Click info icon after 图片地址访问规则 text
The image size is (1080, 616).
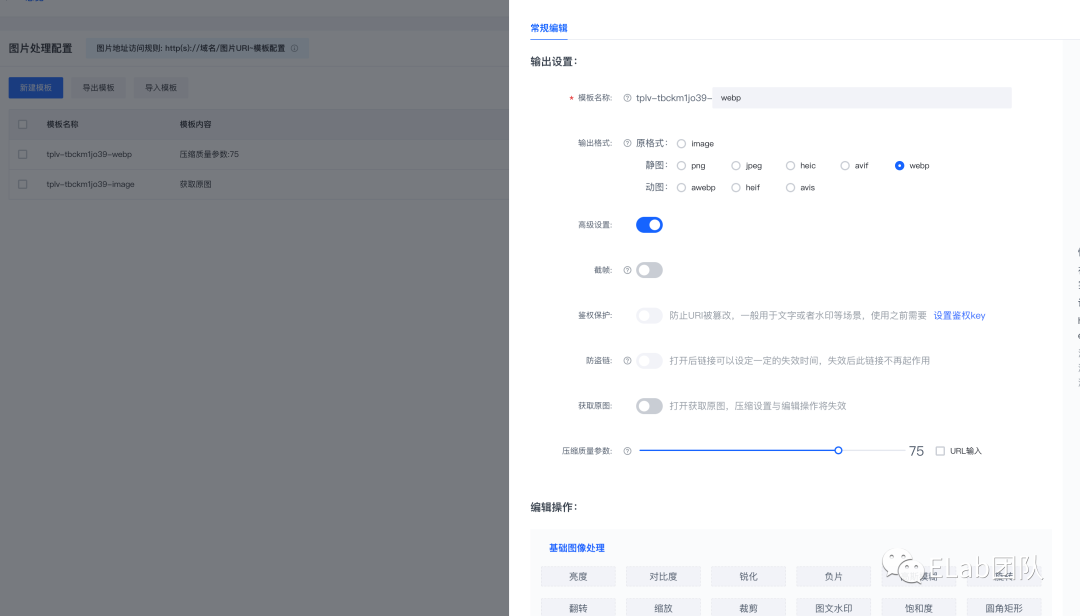(x=295, y=48)
